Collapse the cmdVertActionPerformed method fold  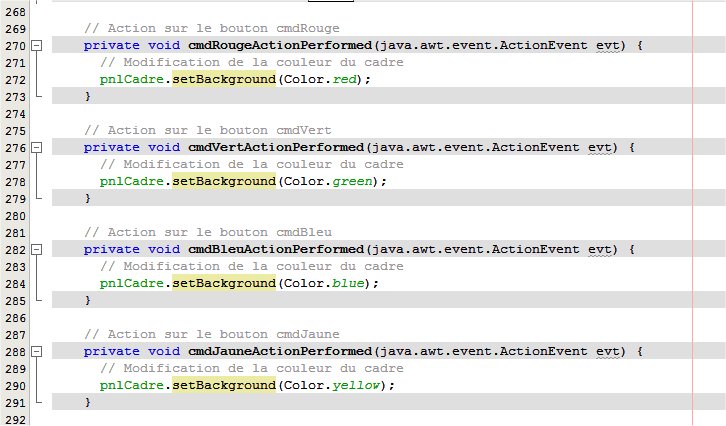[37, 147]
